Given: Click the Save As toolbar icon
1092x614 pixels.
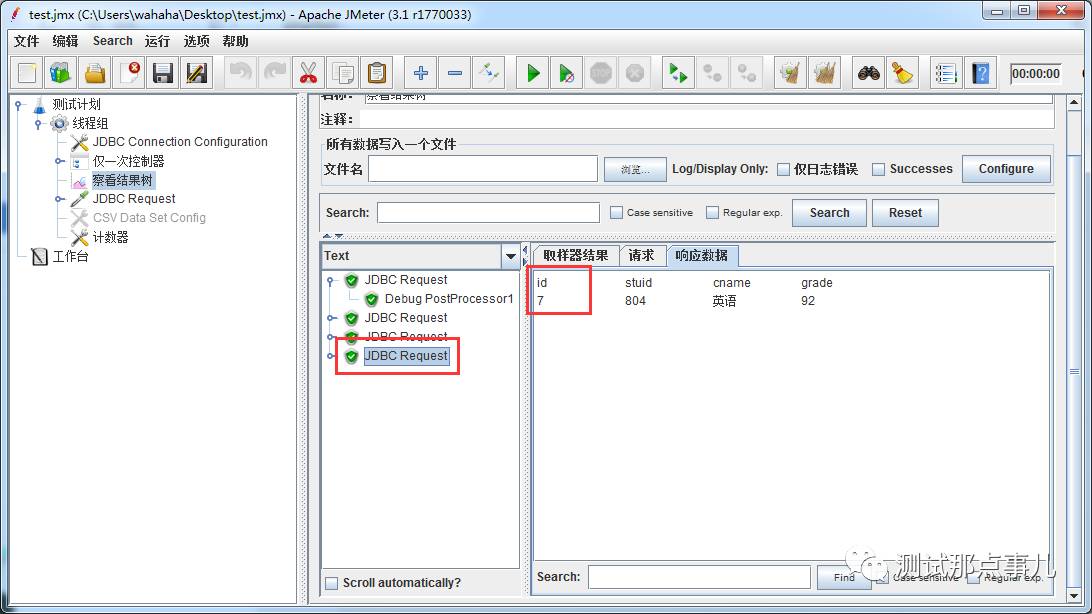Looking at the screenshot, I should (197, 73).
